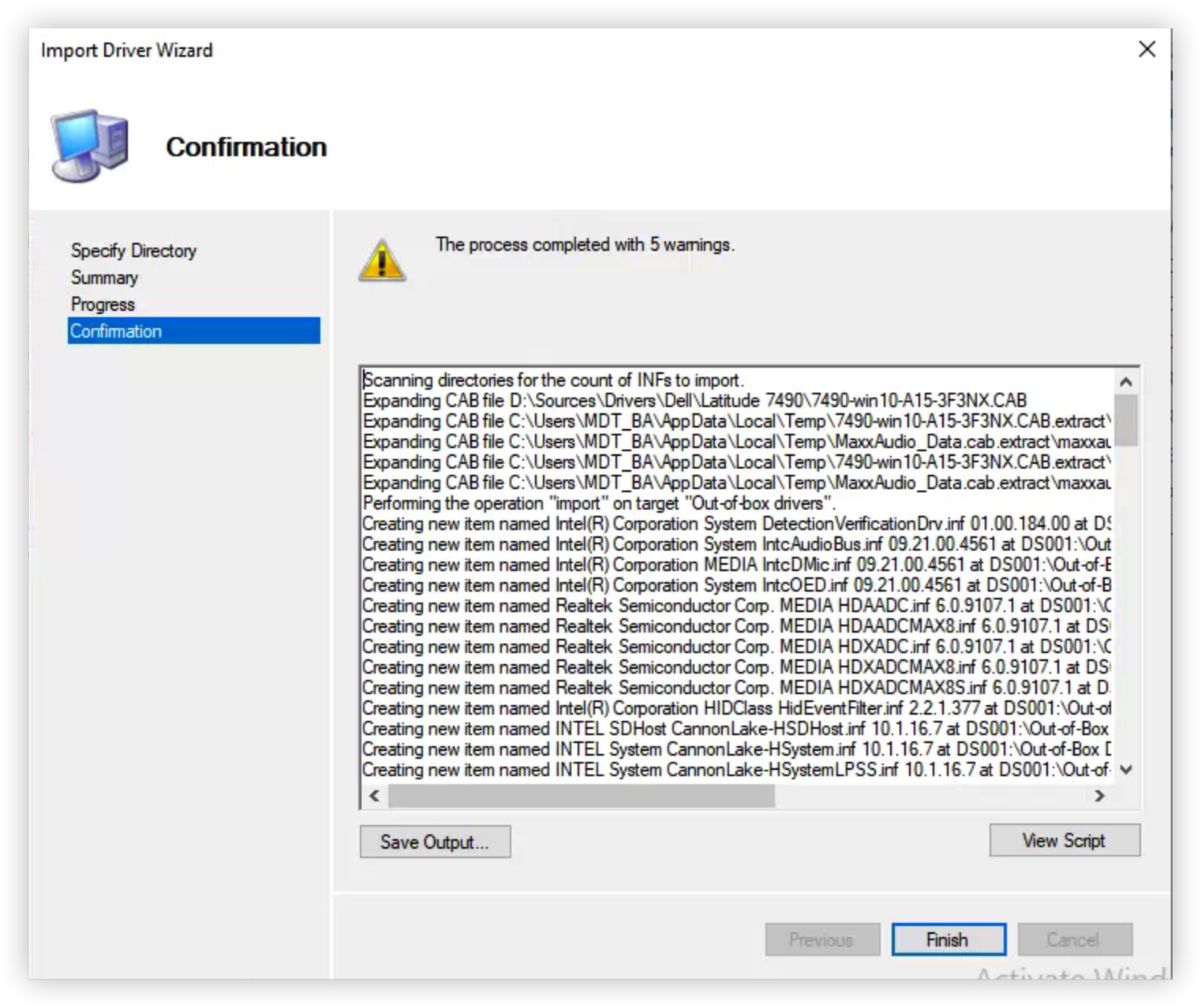Select the highlighted Confirmation step
This screenshot has width=1201, height=1008.
(116, 330)
